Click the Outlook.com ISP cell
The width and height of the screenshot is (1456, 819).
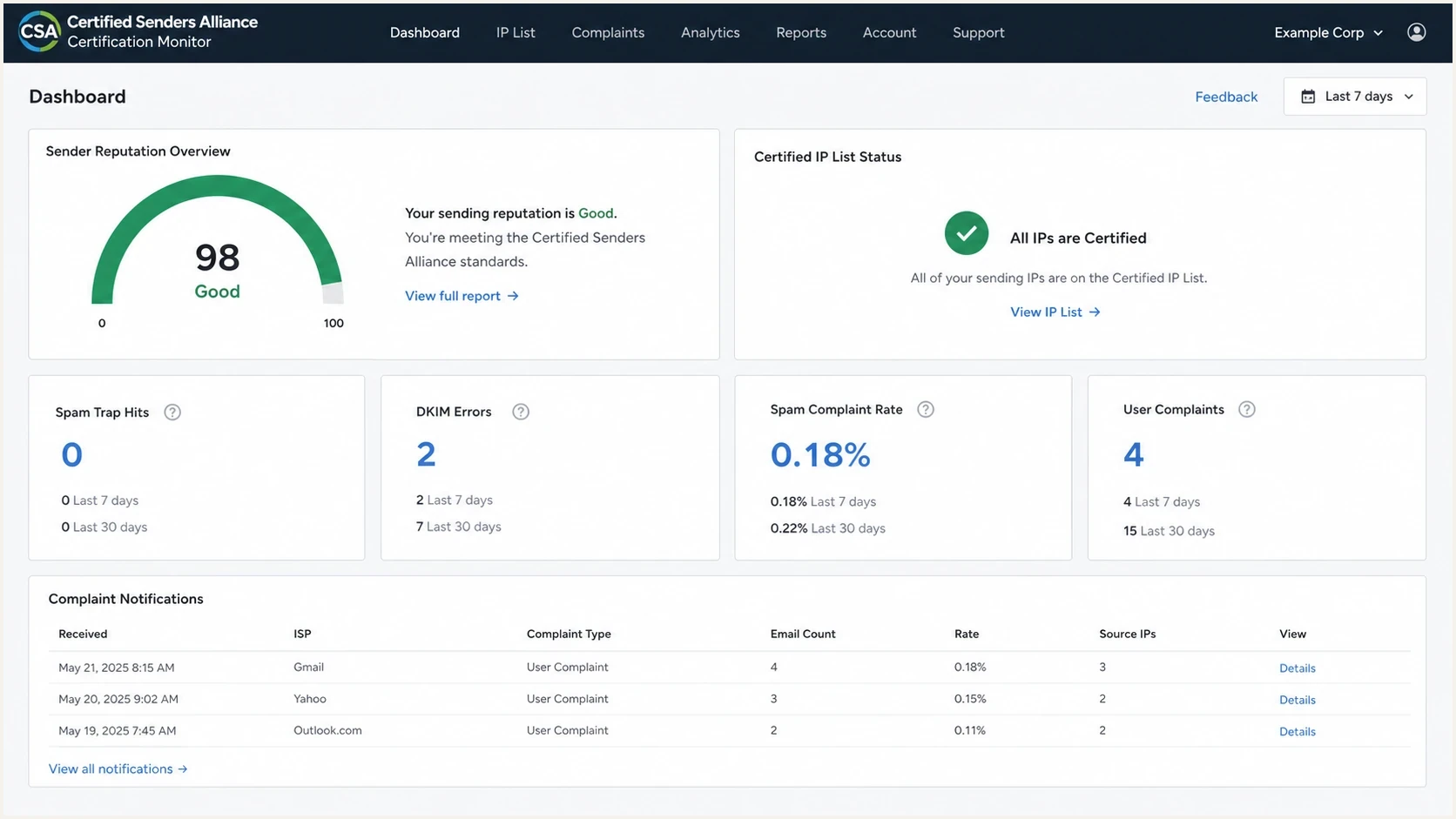pos(327,730)
